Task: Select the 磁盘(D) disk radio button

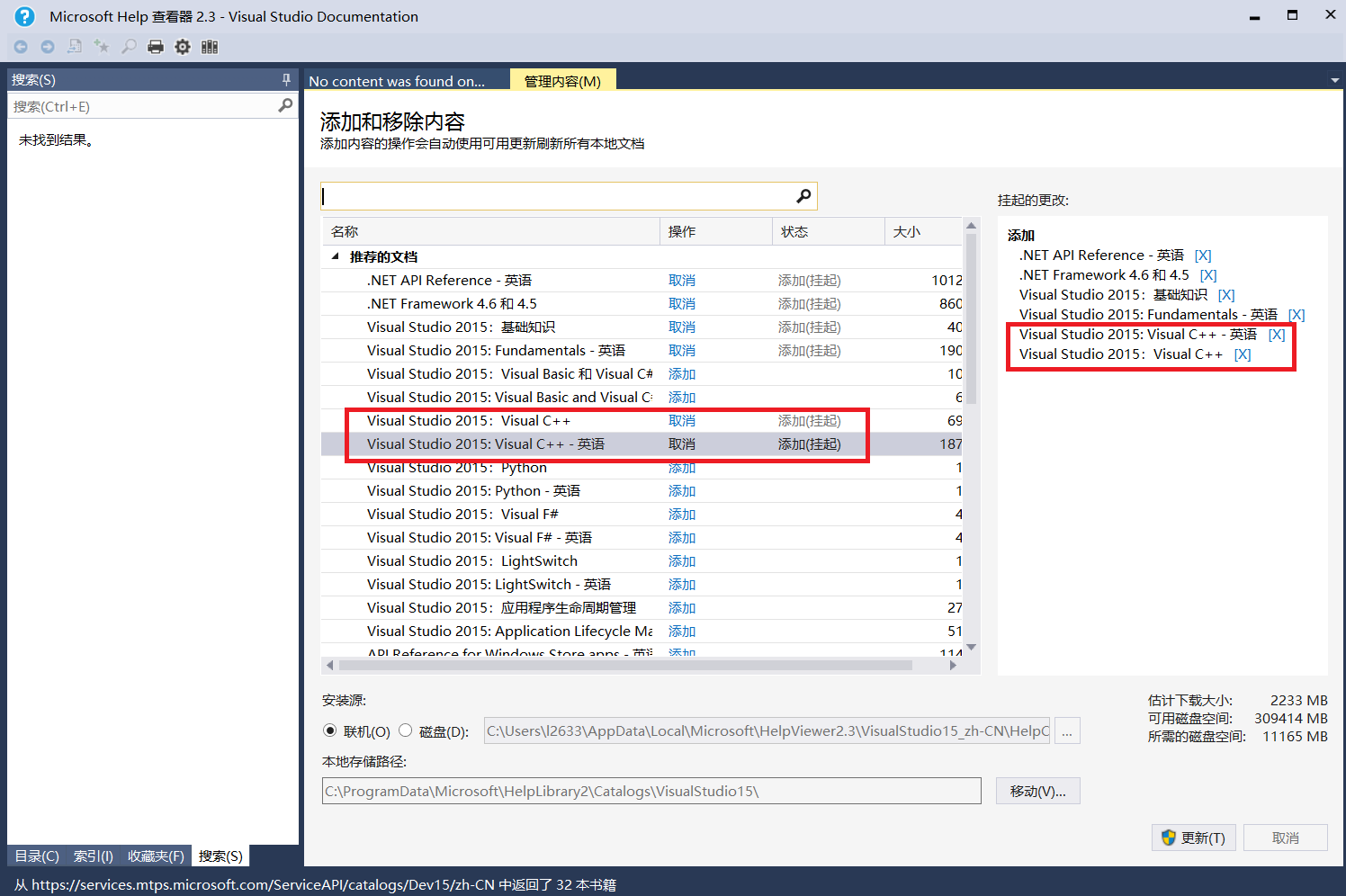Action: pos(406,730)
